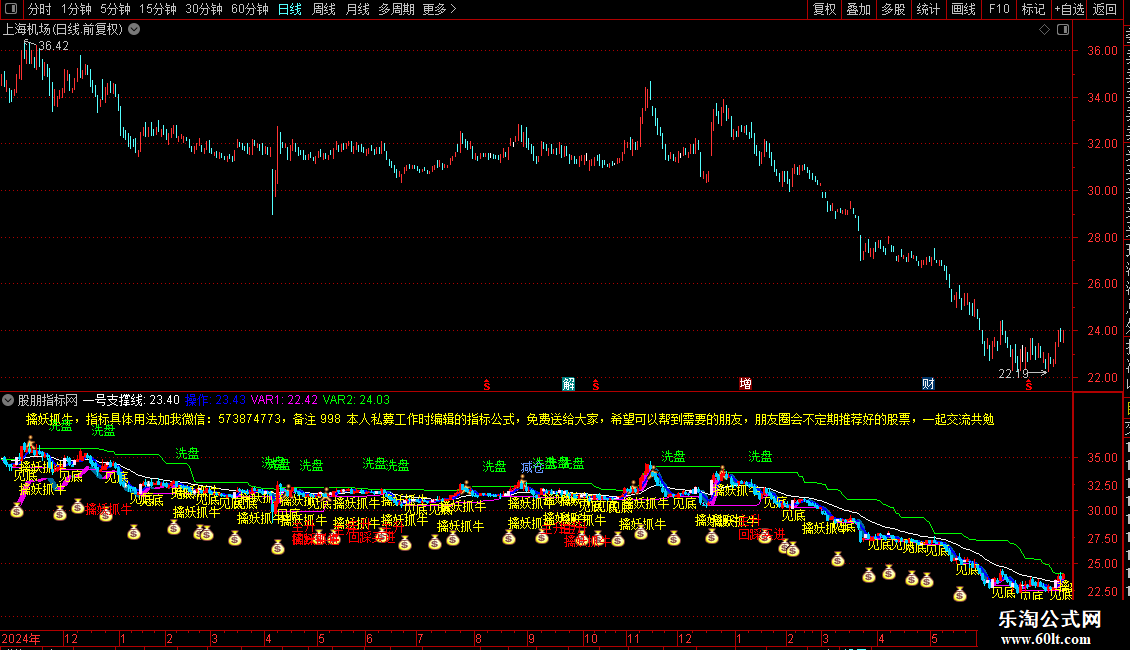This screenshot has width=1130, height=650.
Task: Toggle the left sidebar panel icon
Action: tap(11, 9)
